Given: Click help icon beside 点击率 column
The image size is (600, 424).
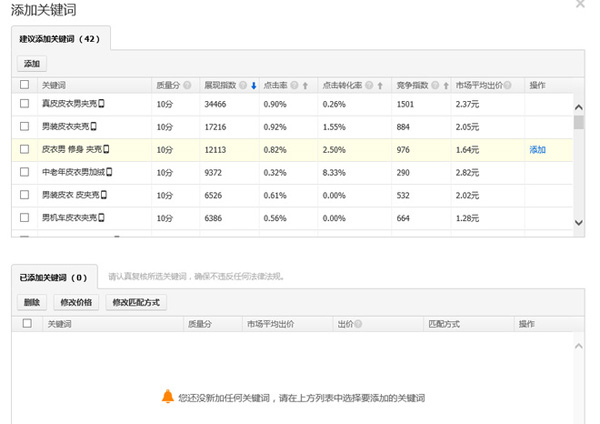Looking at the screenshot, I should click(x=293, y=86).
